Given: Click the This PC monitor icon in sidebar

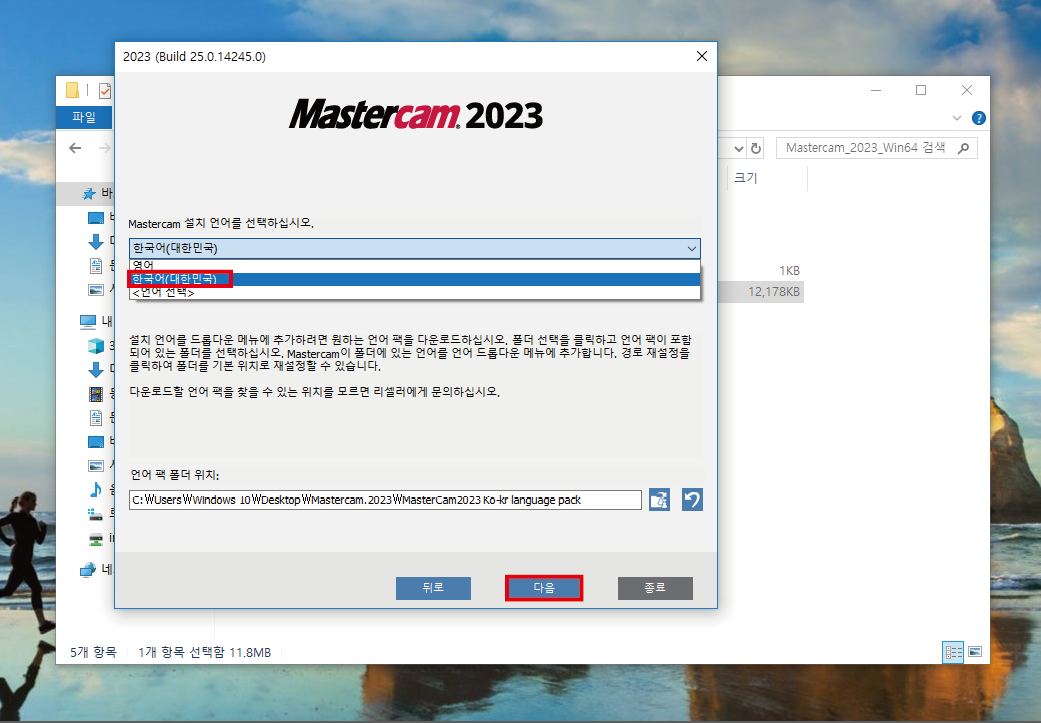Looking at the screenshot, I should [88, 322].
